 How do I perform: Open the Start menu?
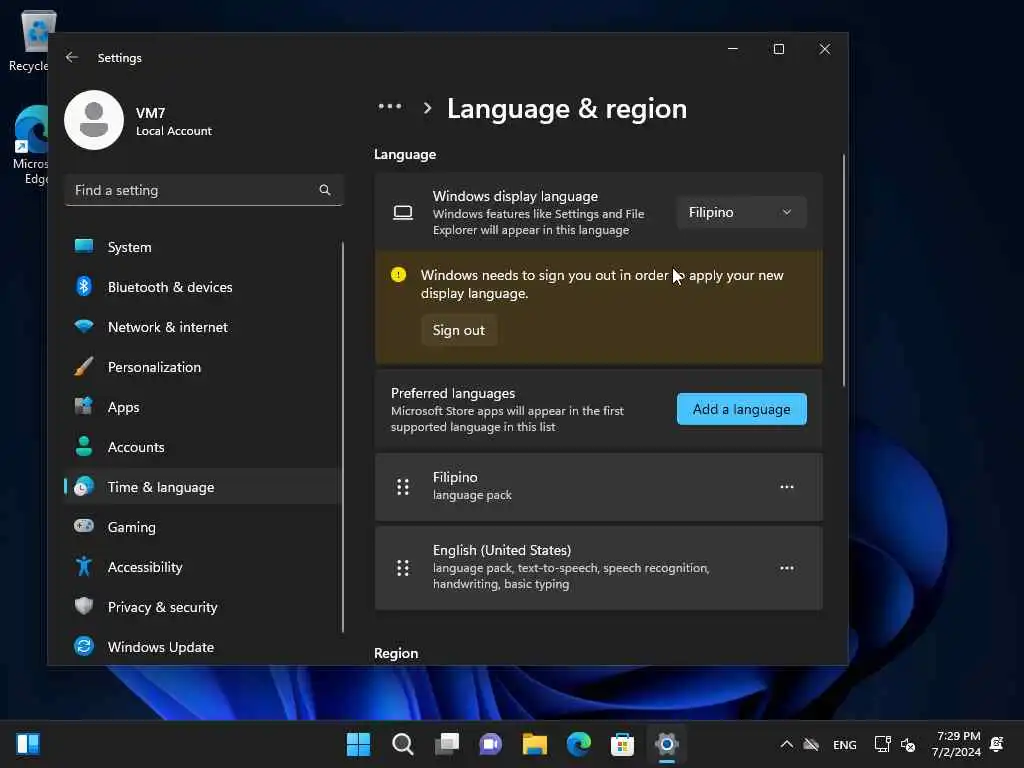(x=359, y=744)
